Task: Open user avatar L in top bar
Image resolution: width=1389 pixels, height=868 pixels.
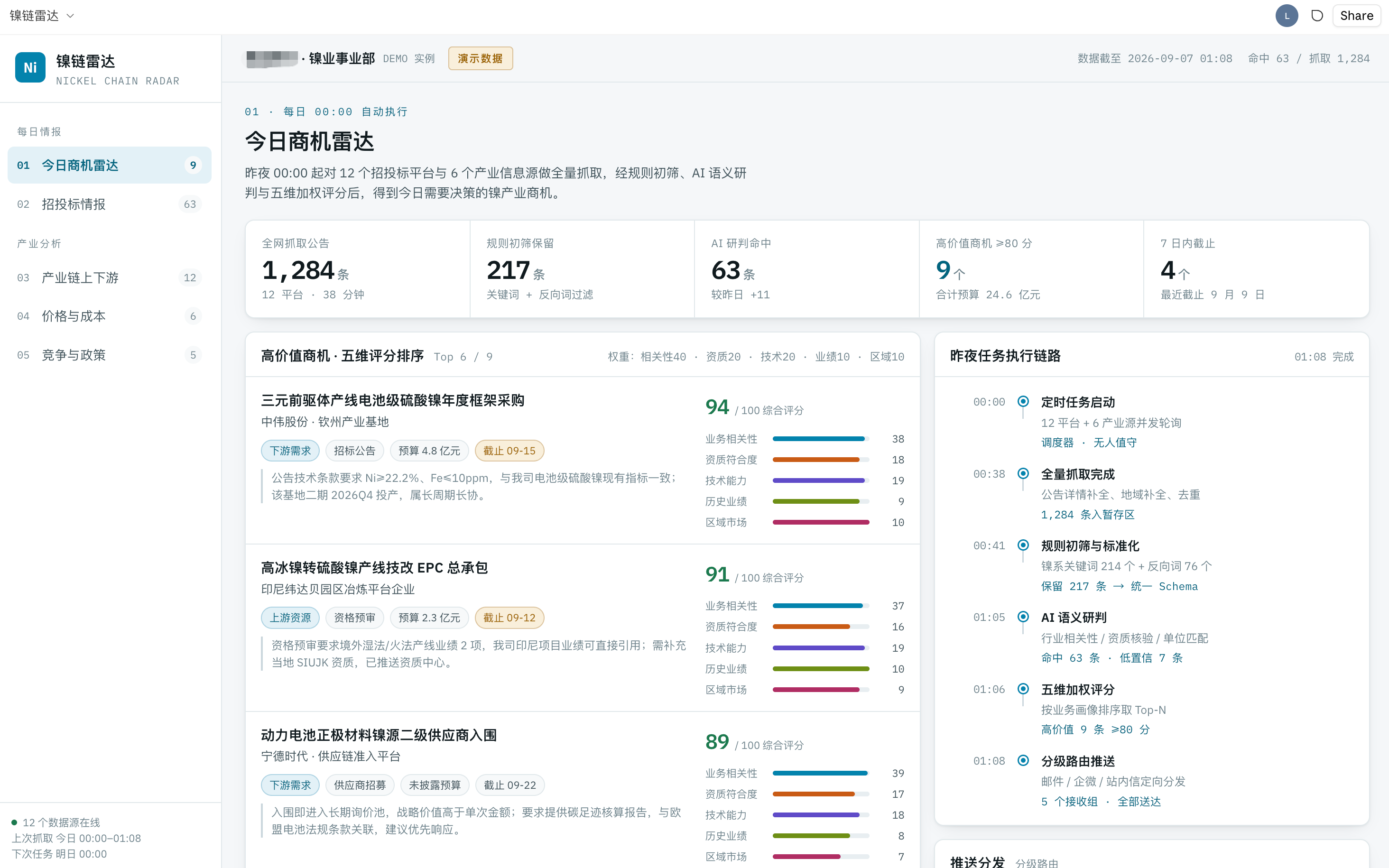Action: coord(1287,16)
